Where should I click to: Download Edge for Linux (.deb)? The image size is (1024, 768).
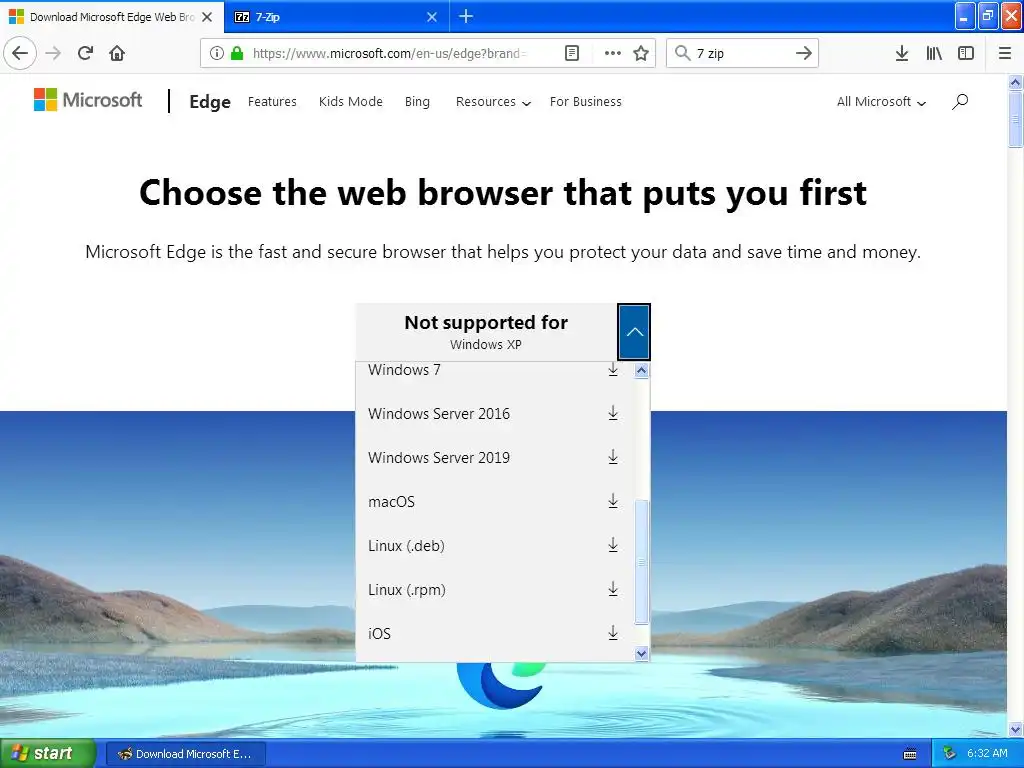613,545
